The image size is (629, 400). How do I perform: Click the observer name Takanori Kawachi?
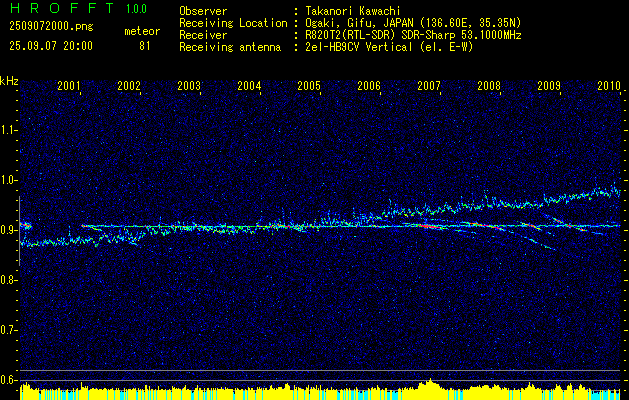pyautogui.click(x=353, y=11)
